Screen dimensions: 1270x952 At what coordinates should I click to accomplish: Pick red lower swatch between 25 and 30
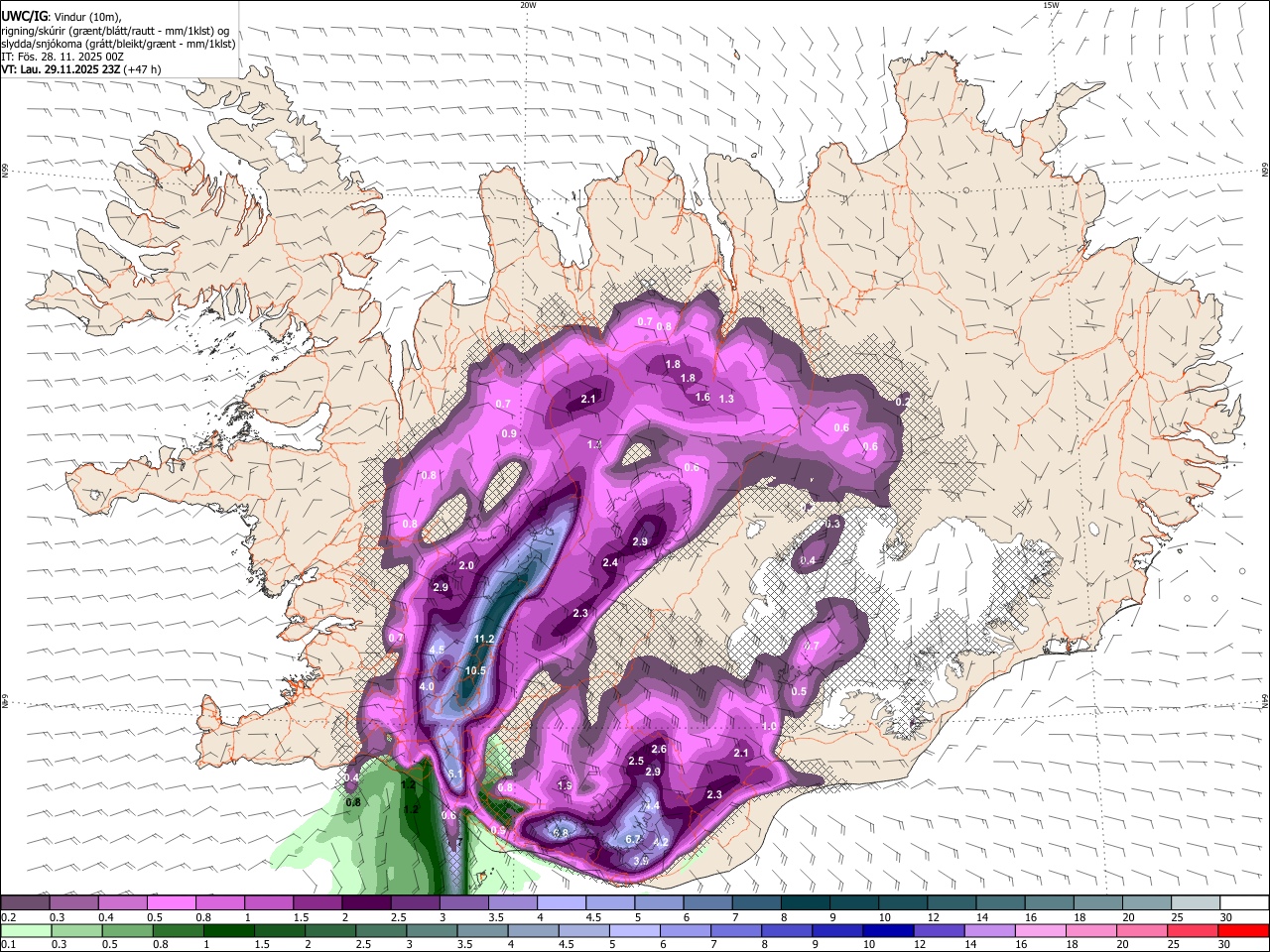point(1194,931)
